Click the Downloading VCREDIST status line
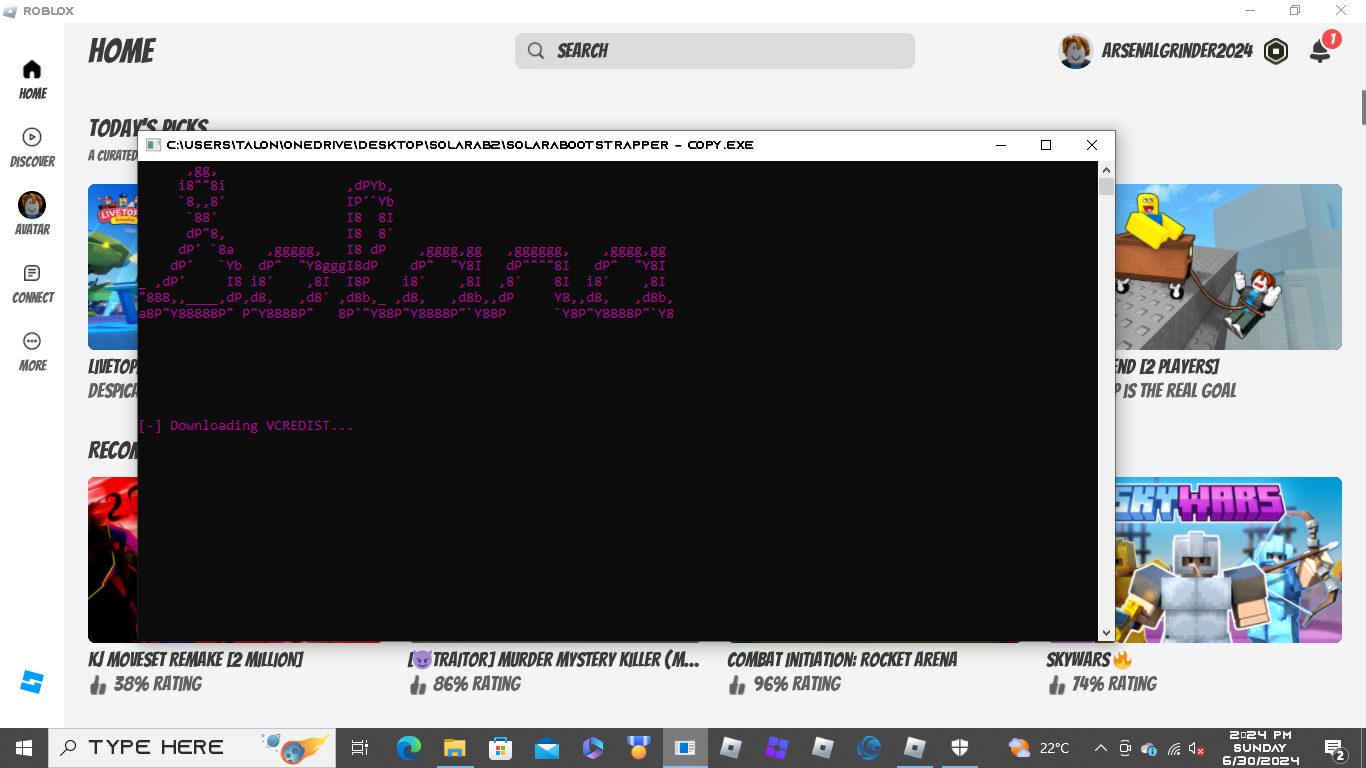The height and width of the screenshot is (768, 1366). tap(246, 426)
